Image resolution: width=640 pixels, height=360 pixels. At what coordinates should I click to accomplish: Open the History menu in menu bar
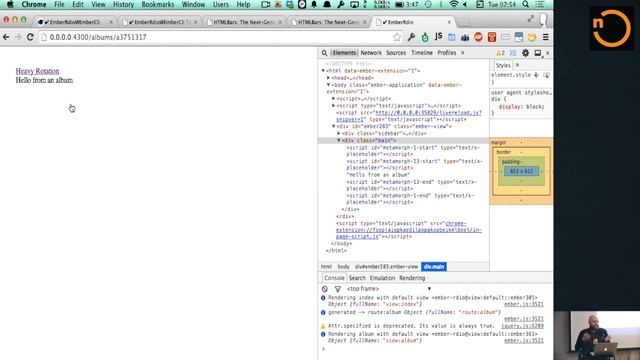click(x=123, y=4)
